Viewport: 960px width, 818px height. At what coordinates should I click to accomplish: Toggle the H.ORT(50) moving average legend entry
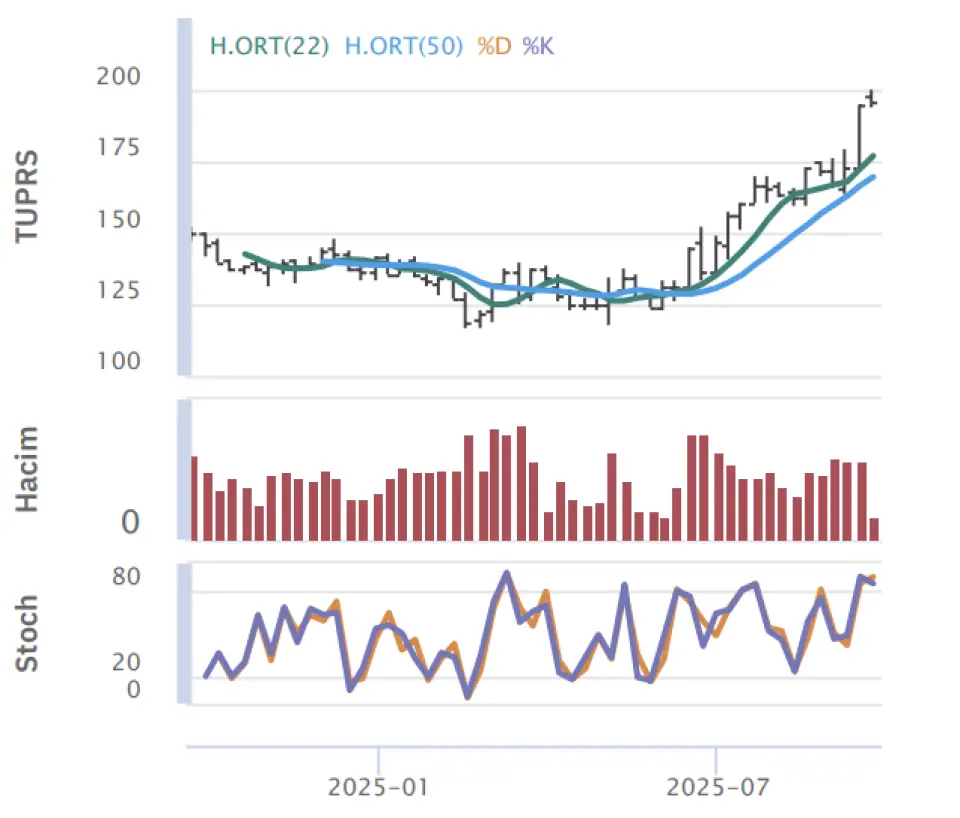click(x=404, y=47)
